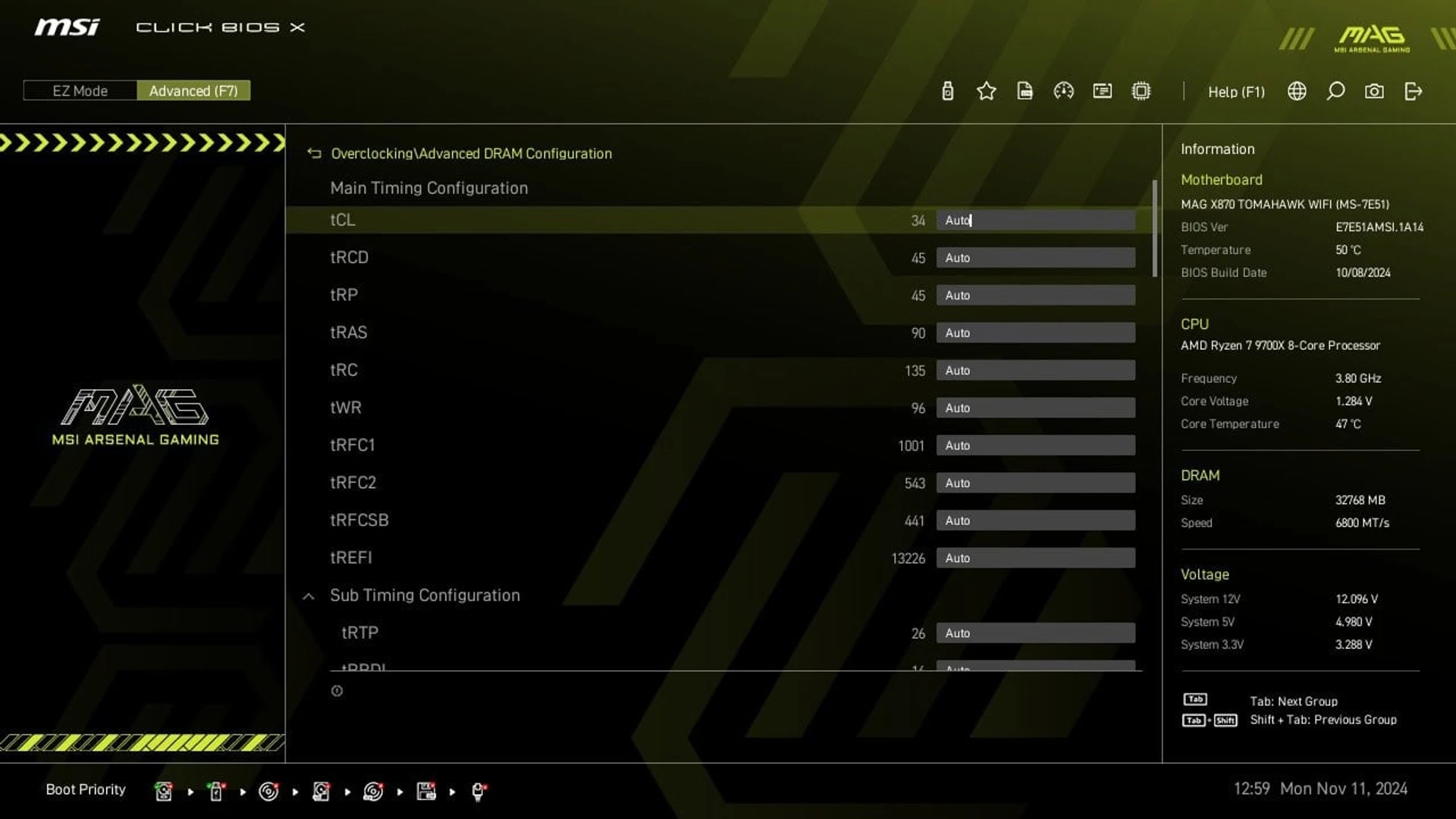This screenshot has width=1456, height=819.
Task: Select the USB hard disk boot icon
Action: point(321,791)
